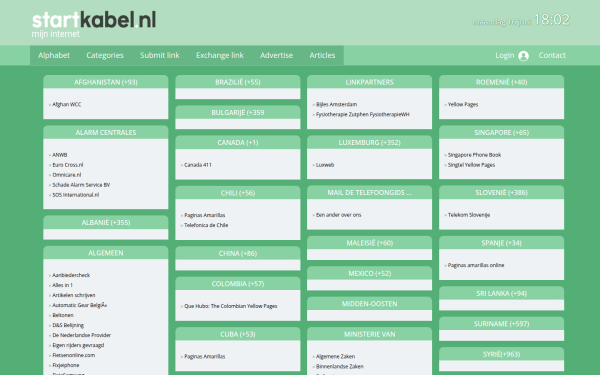Open the Contact page
Image resolution: width=600 pixels, height=375 pixels.
[x=552, y=55]
